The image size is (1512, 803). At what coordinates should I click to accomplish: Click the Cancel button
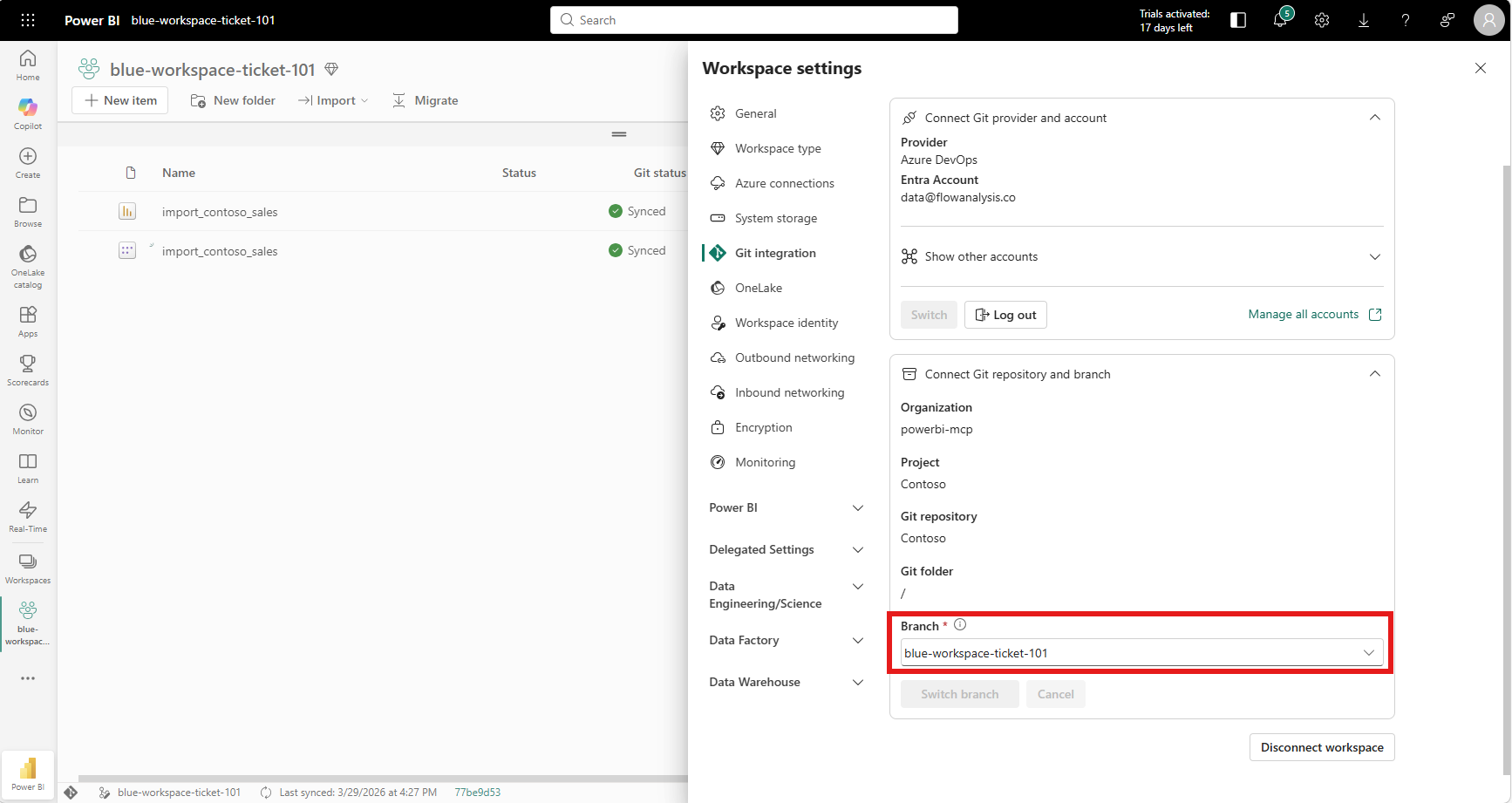1055,694
